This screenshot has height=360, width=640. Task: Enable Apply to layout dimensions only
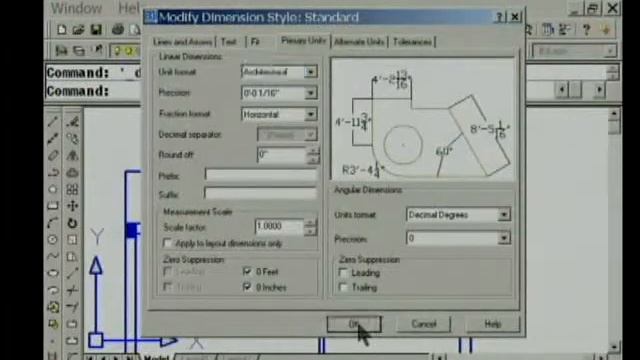[167, 243]
